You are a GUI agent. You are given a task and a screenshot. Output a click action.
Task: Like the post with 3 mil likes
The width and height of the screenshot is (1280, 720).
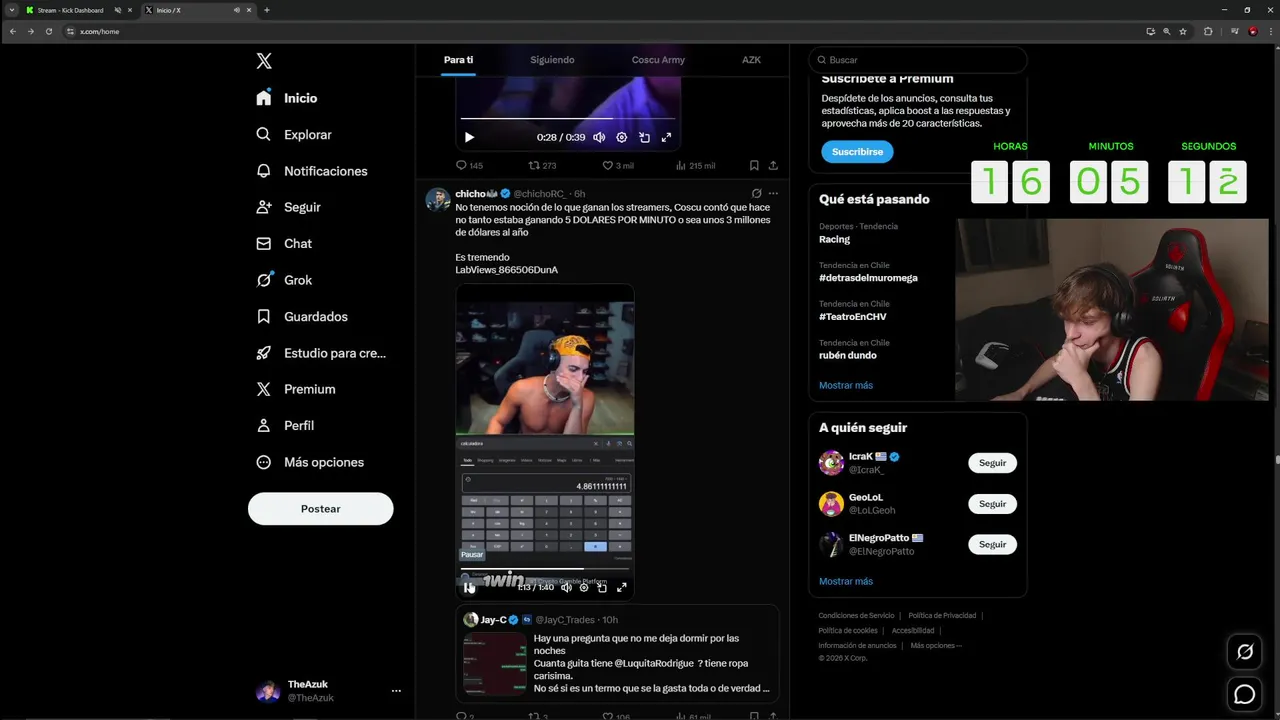pyautogui.click(x=617, y=165)
